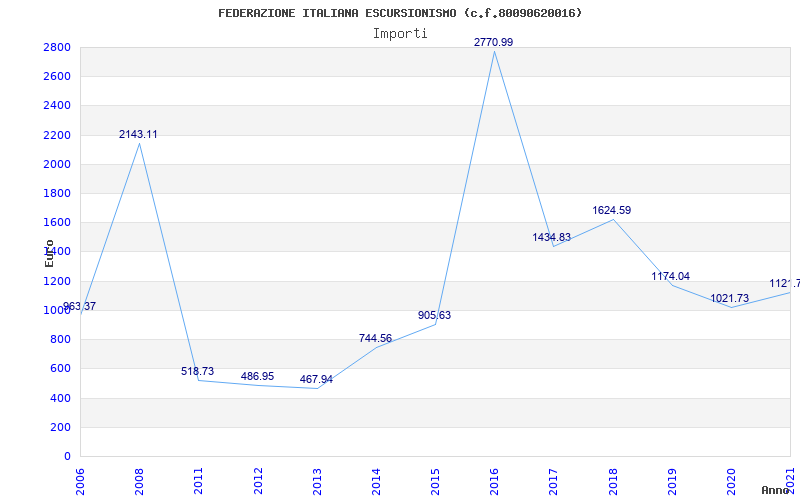Image resolution: width=800 pixels, height=500 pixels.
Task: Click the y-axis value 0
Action: 67,456
